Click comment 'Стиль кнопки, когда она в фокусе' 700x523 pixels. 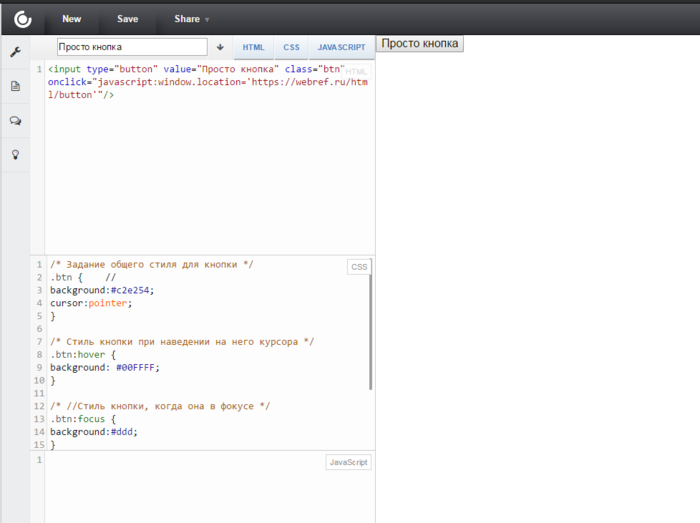click(x=160, y=406)
